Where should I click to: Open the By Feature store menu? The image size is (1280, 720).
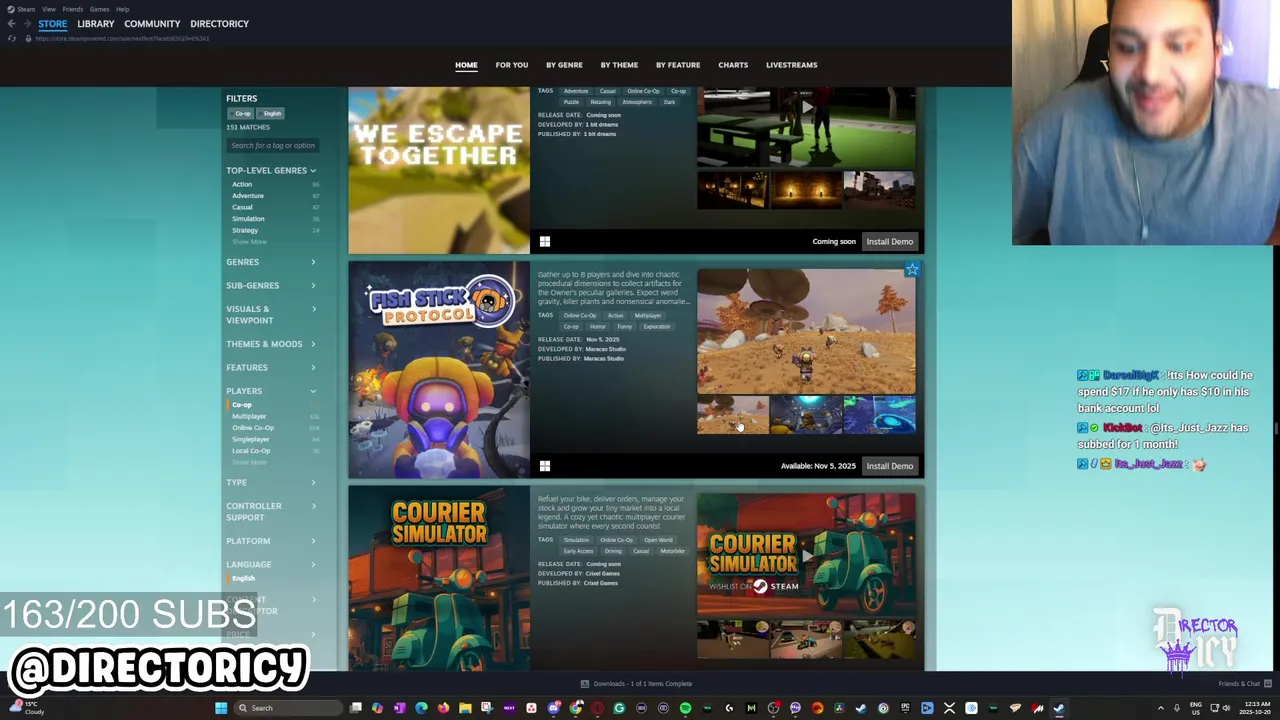coord(678,65)
